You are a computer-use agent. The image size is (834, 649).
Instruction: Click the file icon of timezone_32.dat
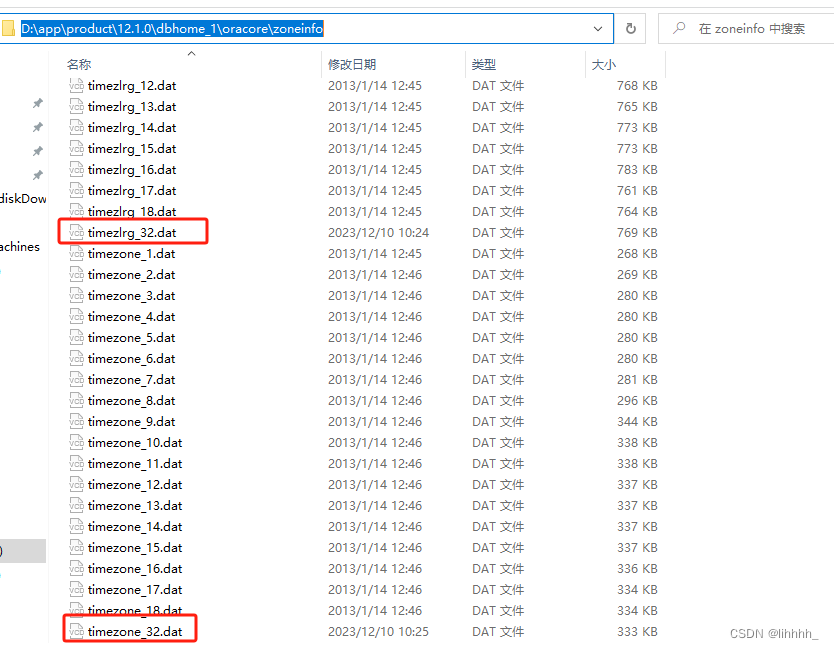[77, 631]
